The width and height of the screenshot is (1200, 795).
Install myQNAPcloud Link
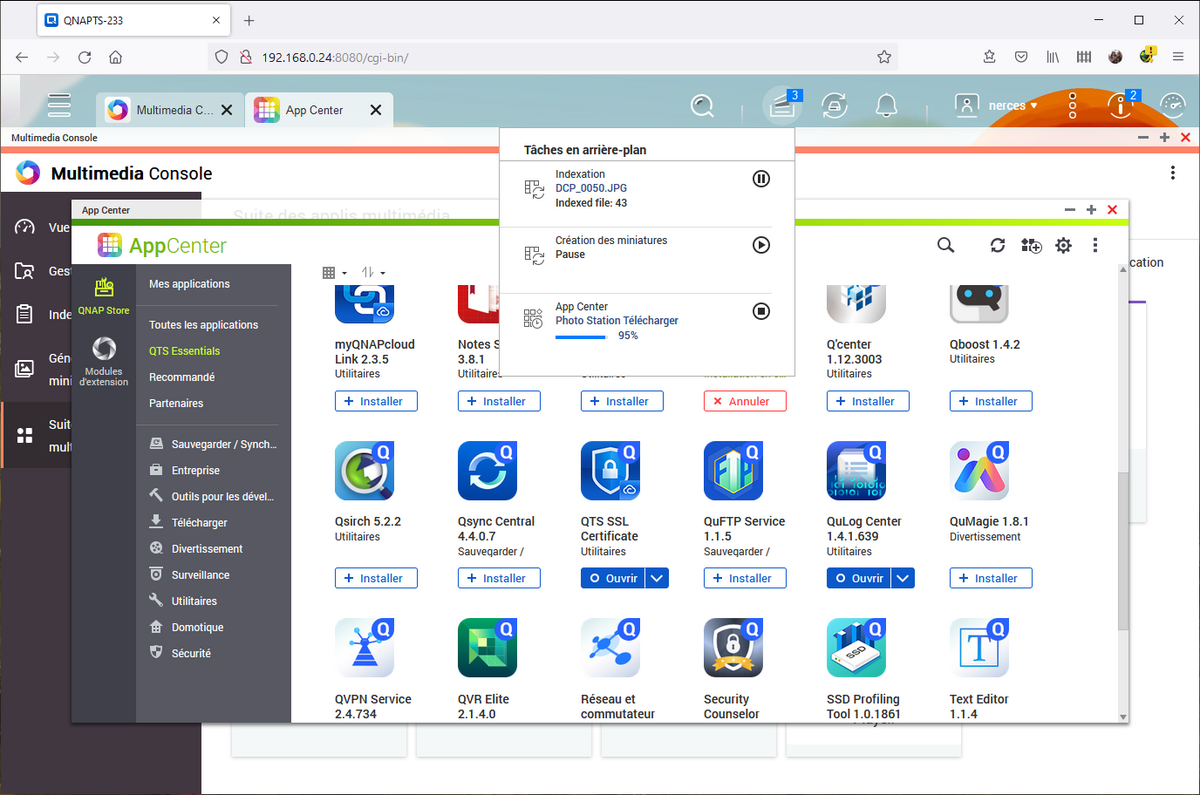coord(376,401)
